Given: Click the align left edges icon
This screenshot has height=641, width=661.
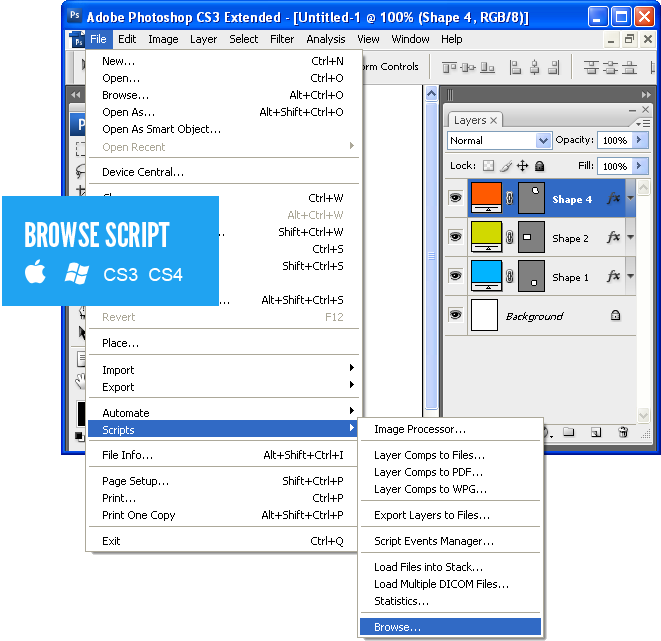Looking at the screenshot, I should (x=515, y=67).
